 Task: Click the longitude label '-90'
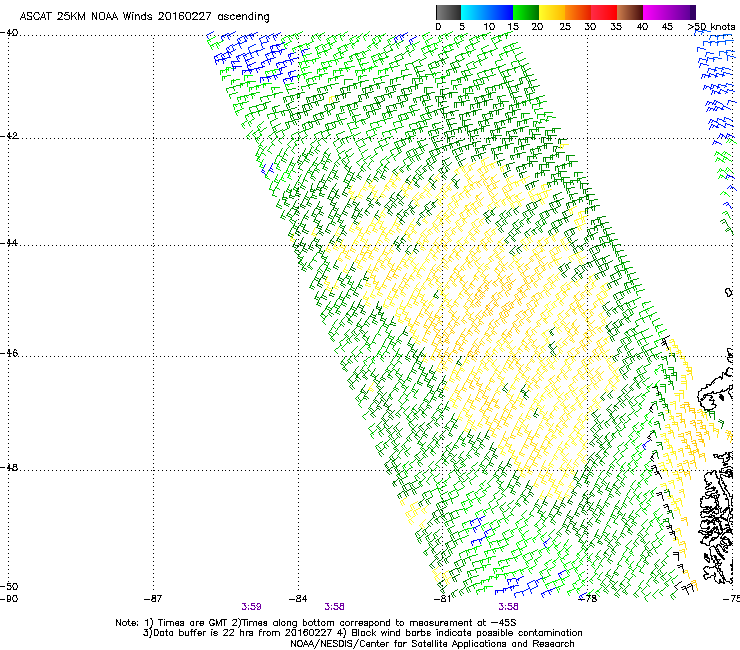[x=9, y=599]
